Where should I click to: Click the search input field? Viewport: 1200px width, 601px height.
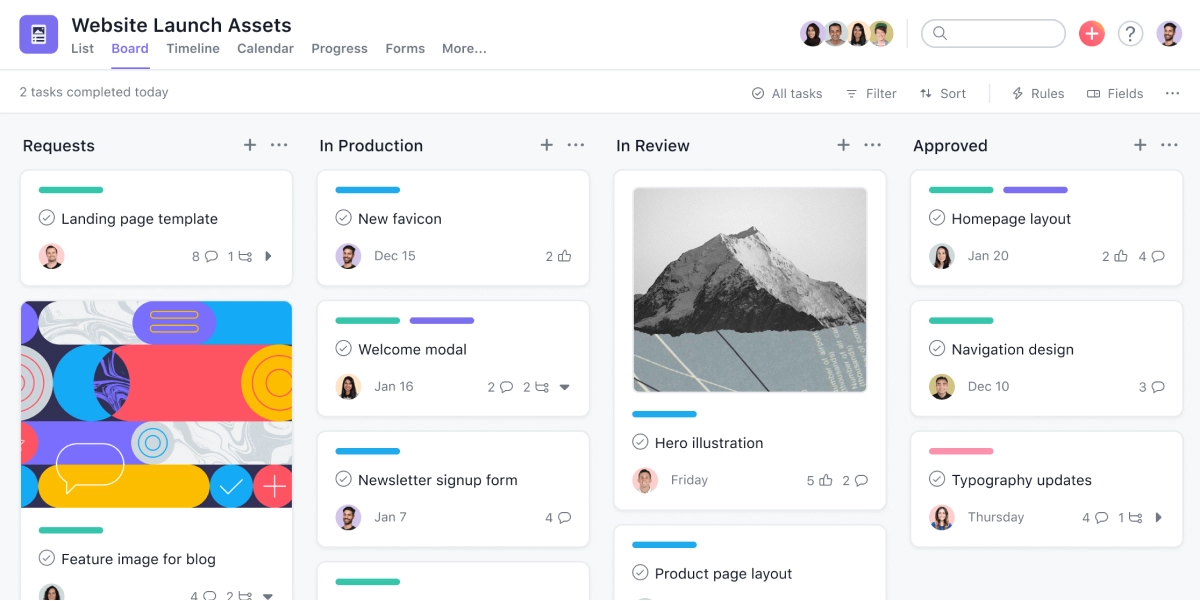coord(993,33)
